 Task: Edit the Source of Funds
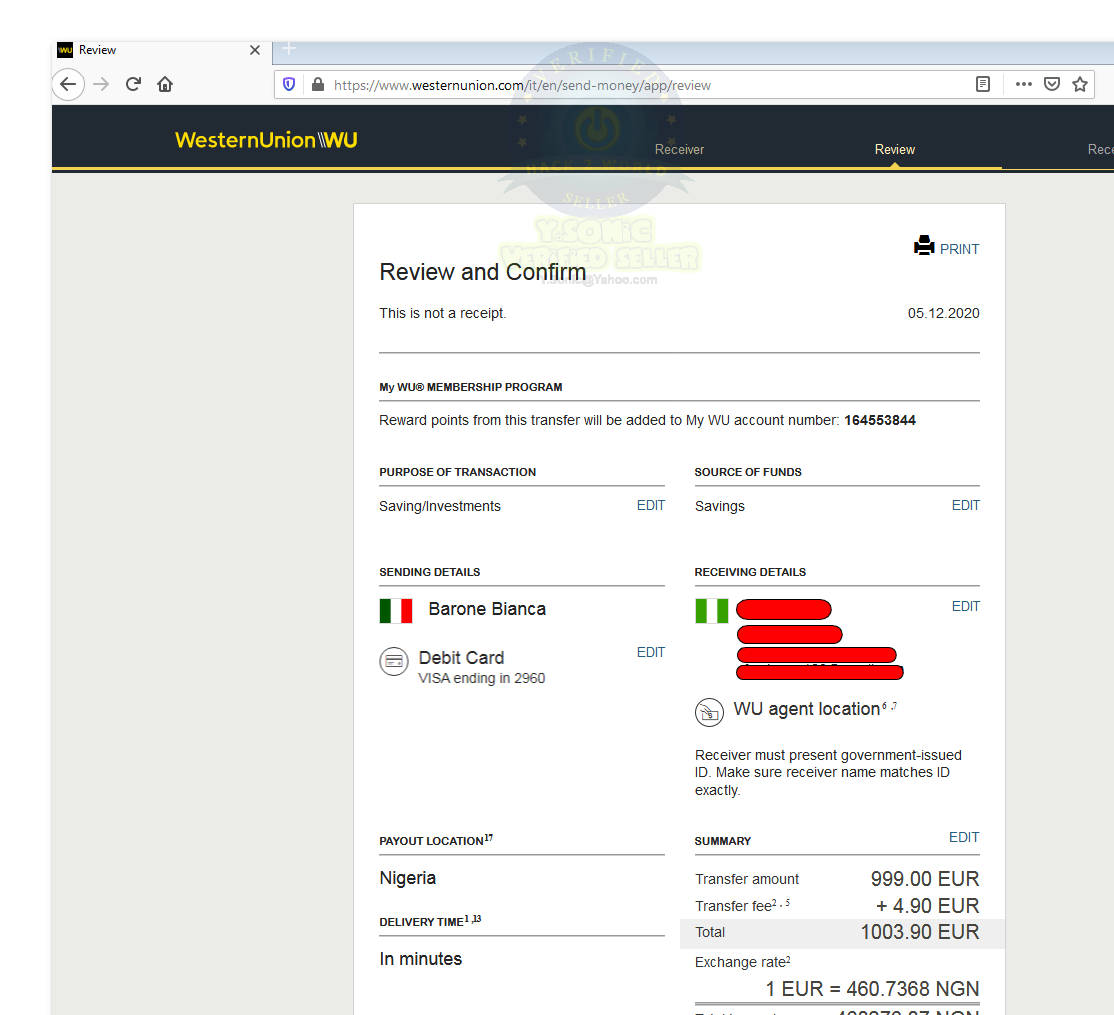(x=966, y=505)
